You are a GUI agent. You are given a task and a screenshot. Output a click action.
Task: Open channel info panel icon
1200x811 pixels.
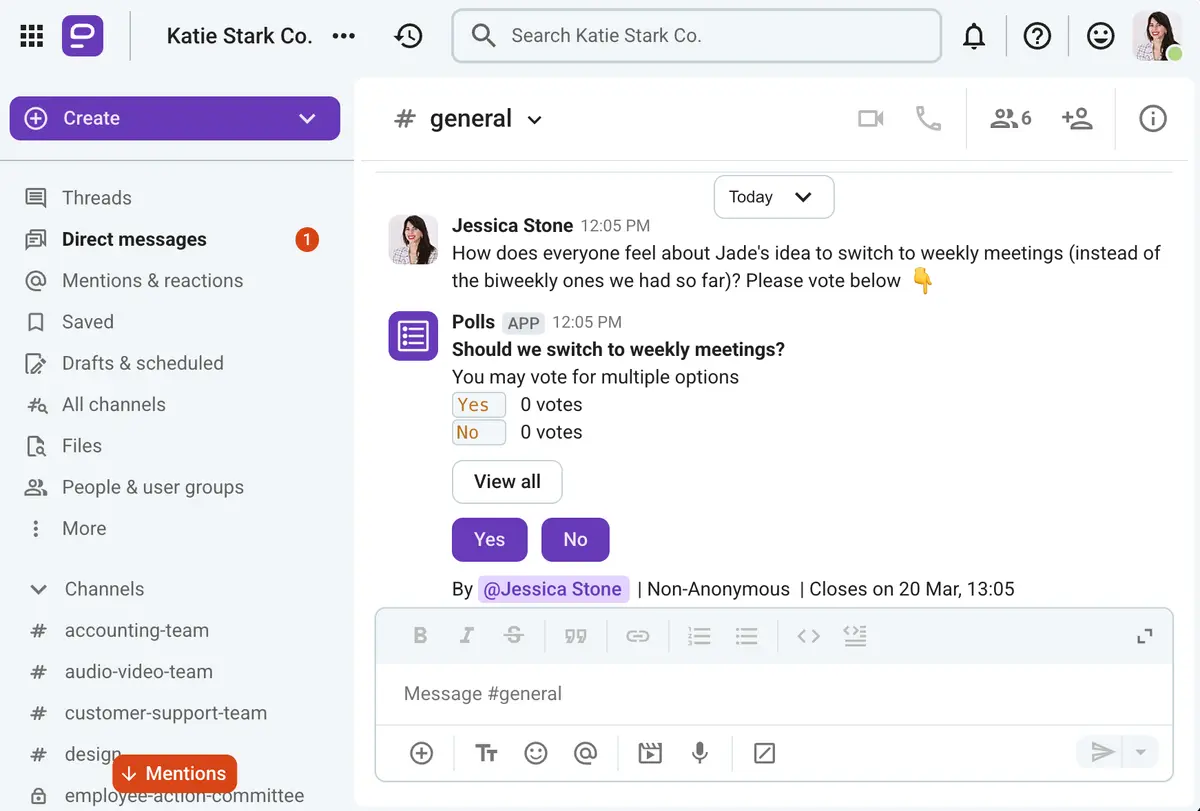[x=1153, y=119]
